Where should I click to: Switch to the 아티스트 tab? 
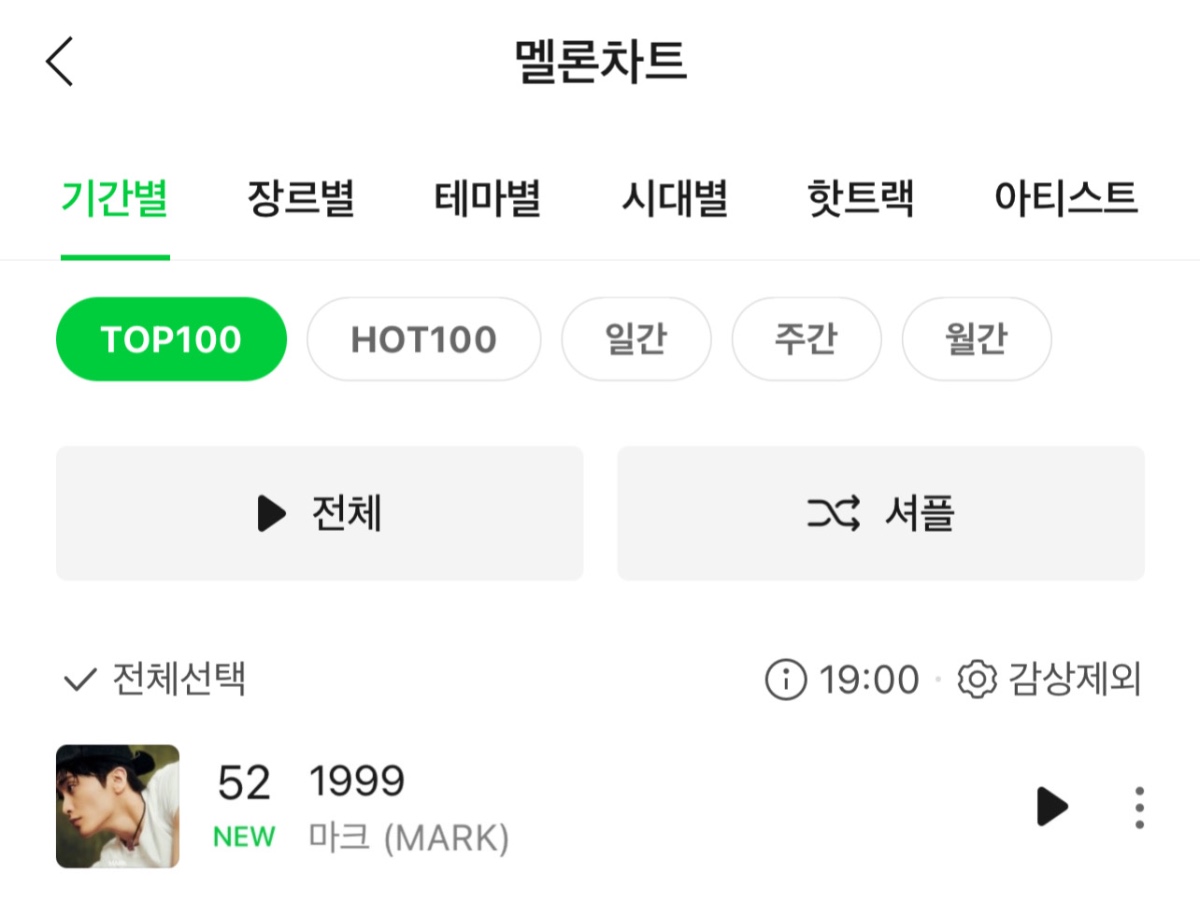pos(1066,198)
